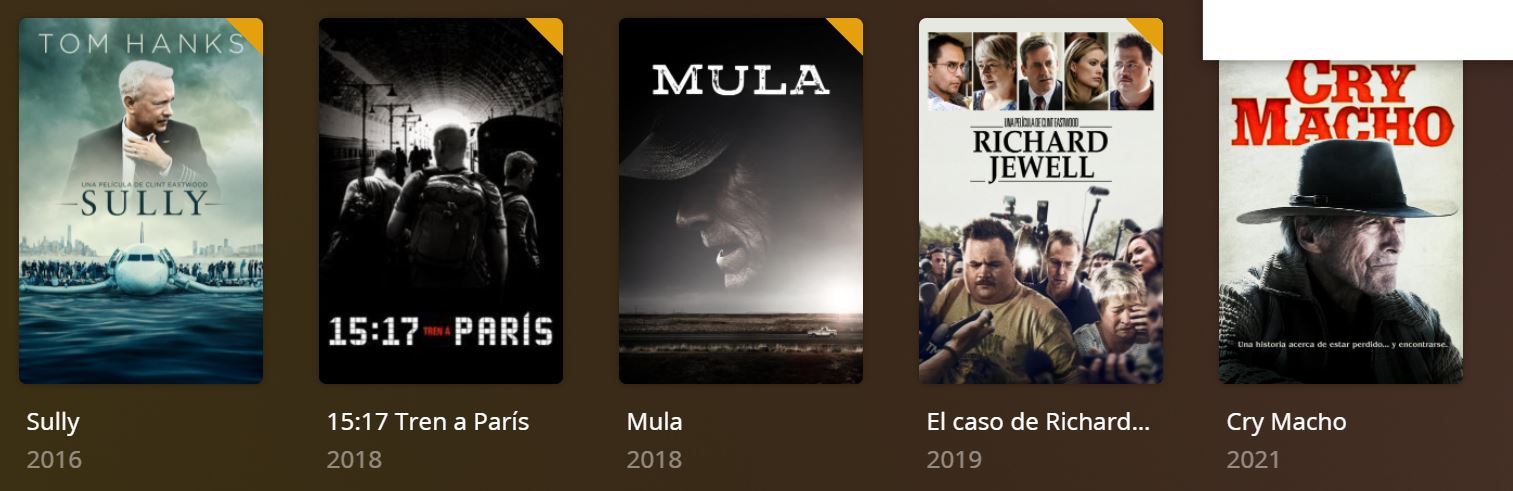This screenshot has height=491, width=1513.
Task: Open the Sully movie poster
Action: (141, 200)
